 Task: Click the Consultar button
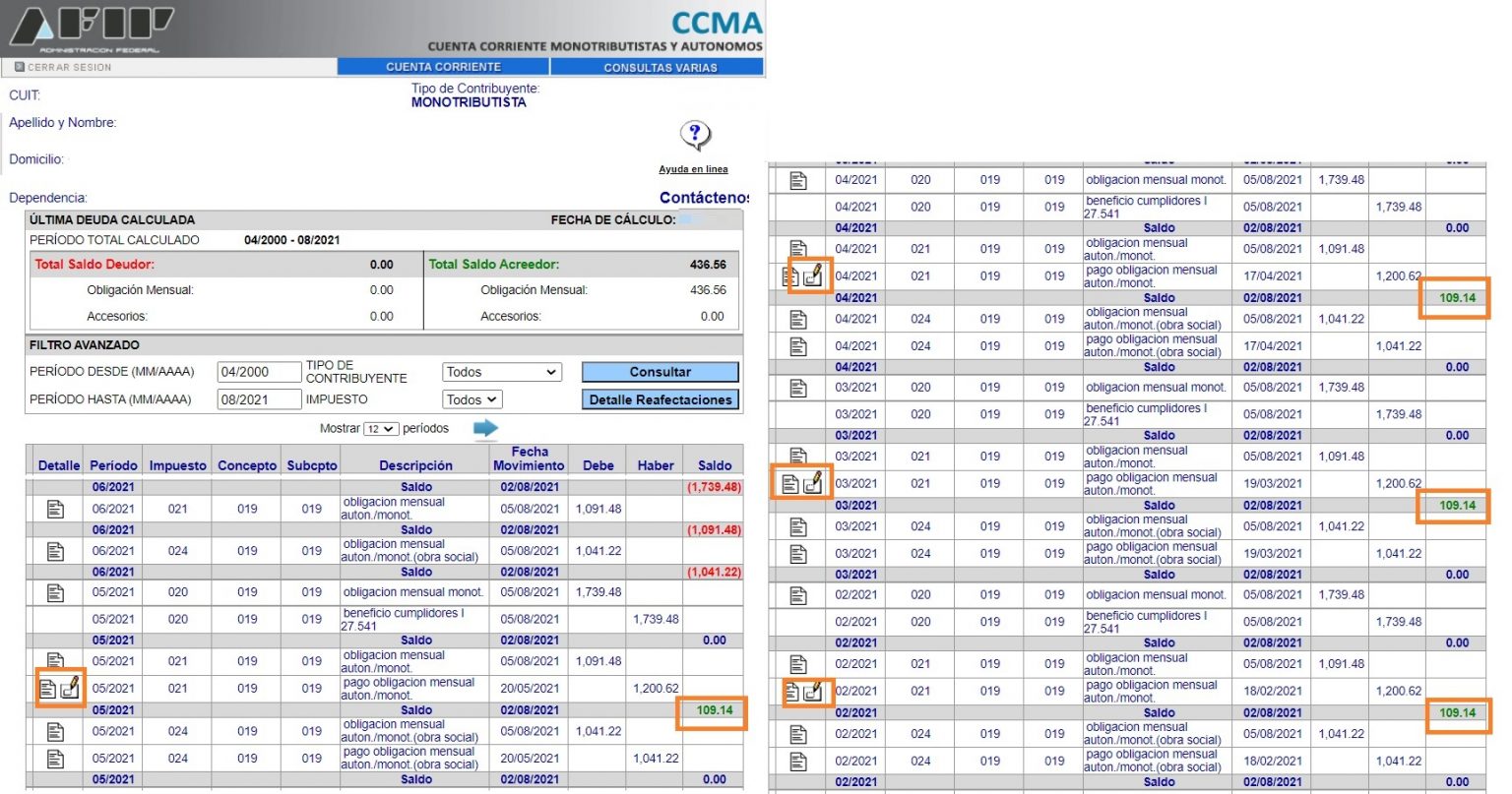pyautogui.click(x=660, y=372)
